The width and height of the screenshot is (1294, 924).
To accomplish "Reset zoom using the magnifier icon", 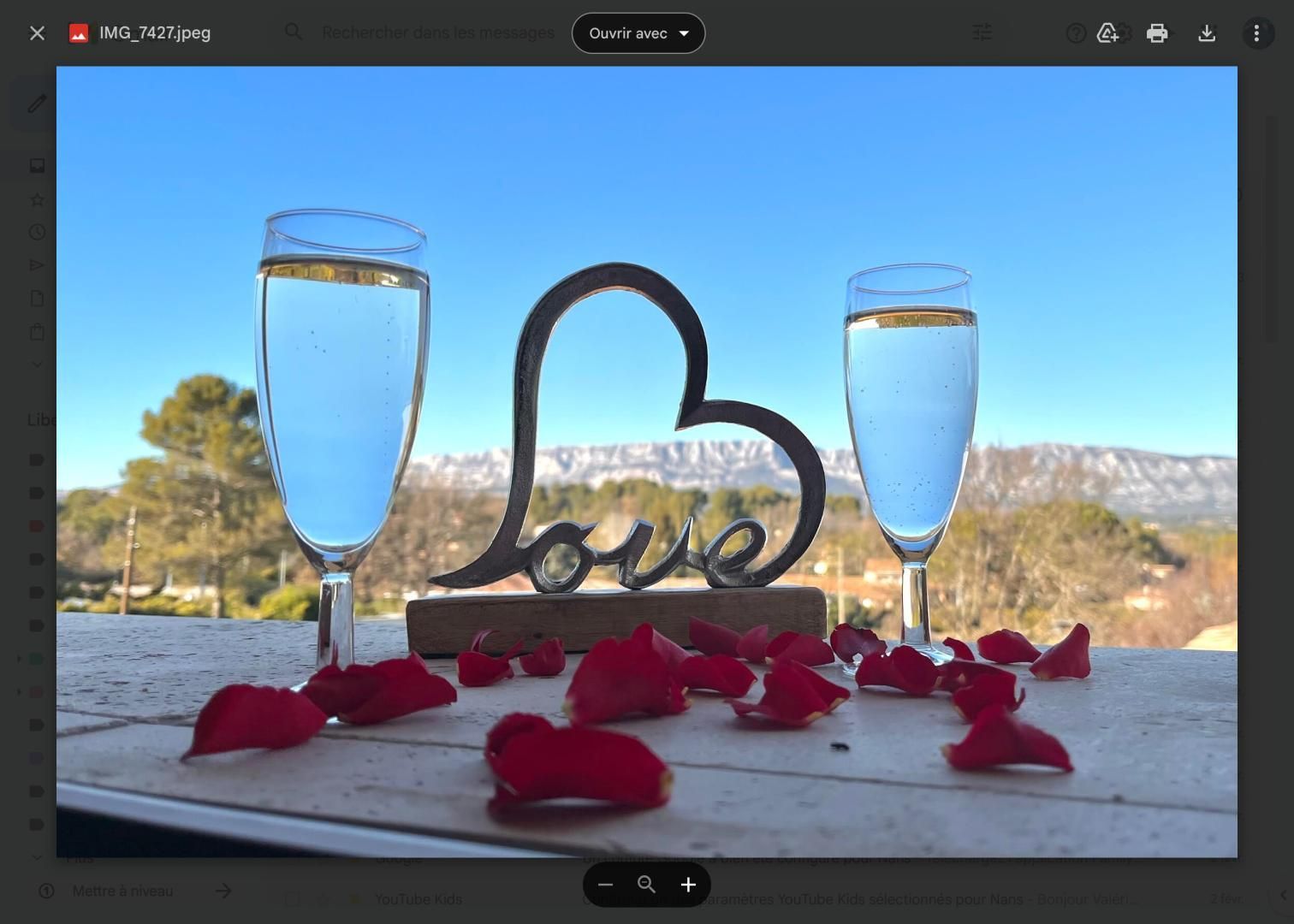I will pos(647,885).
